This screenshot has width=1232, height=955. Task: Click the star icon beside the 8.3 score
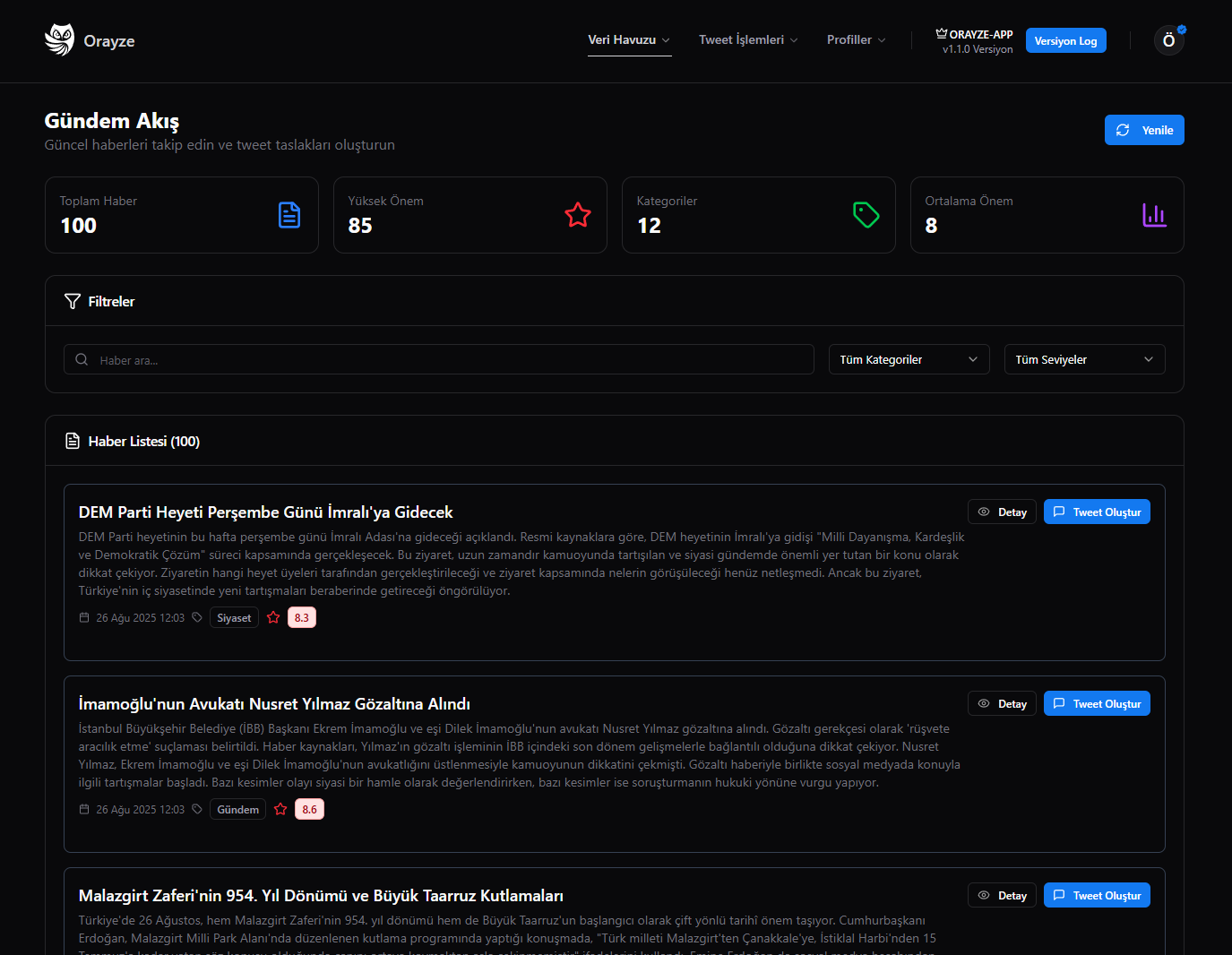[x=273, y=617]
